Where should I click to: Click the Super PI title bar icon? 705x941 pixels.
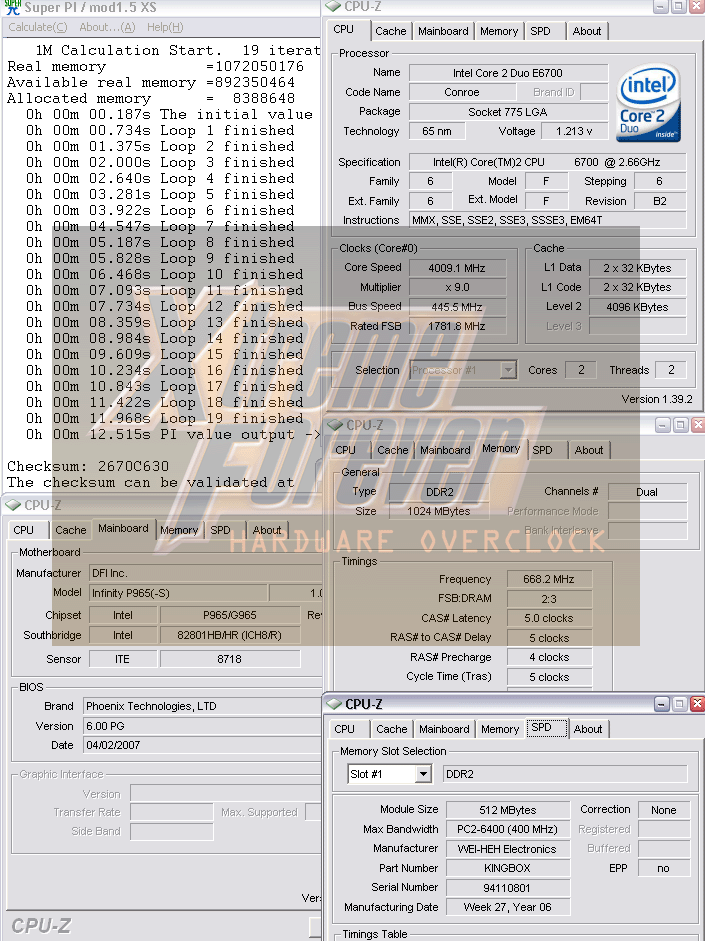tap(12, 7)
